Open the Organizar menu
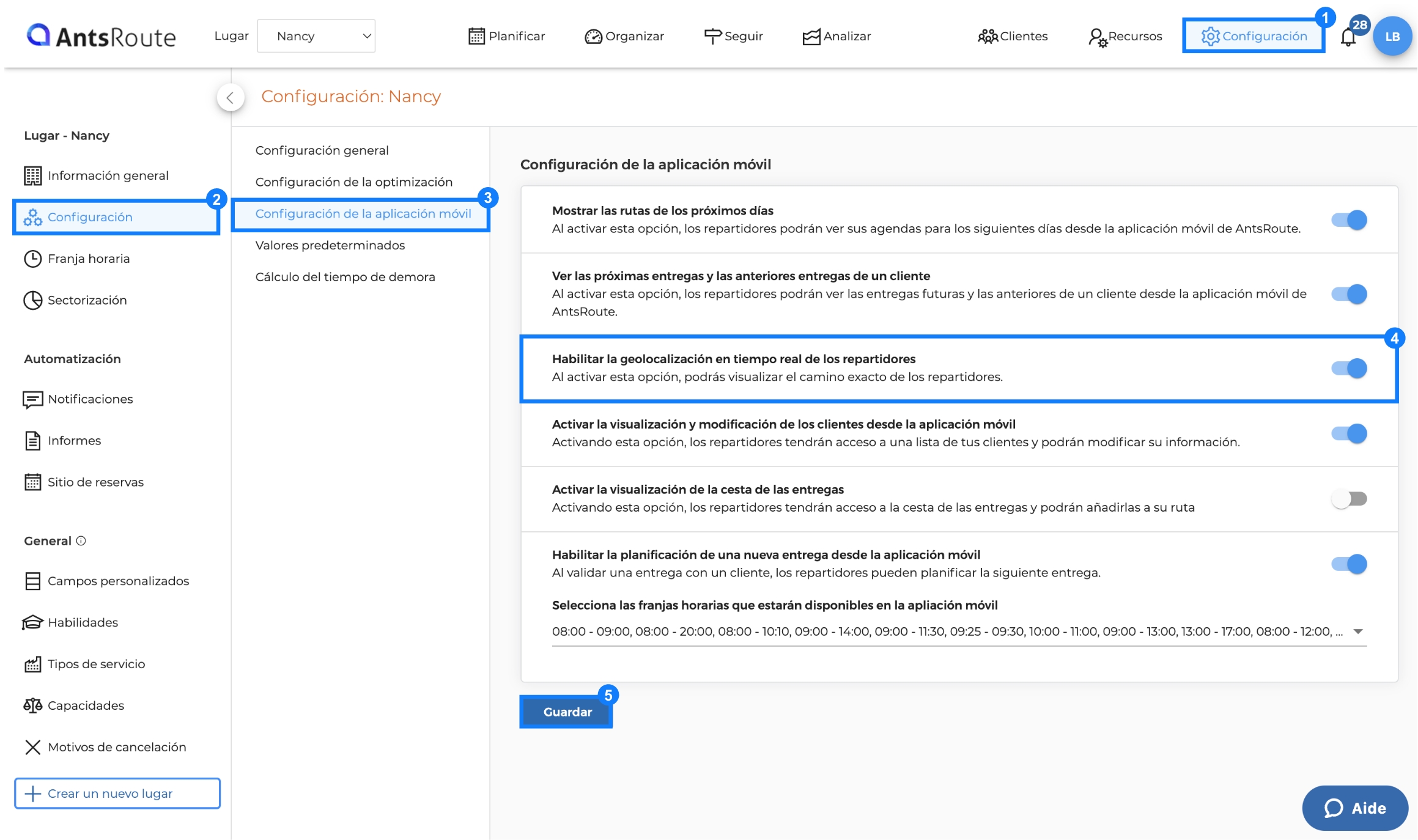Viewport: 1418px width, 840px height. [624, 37]
